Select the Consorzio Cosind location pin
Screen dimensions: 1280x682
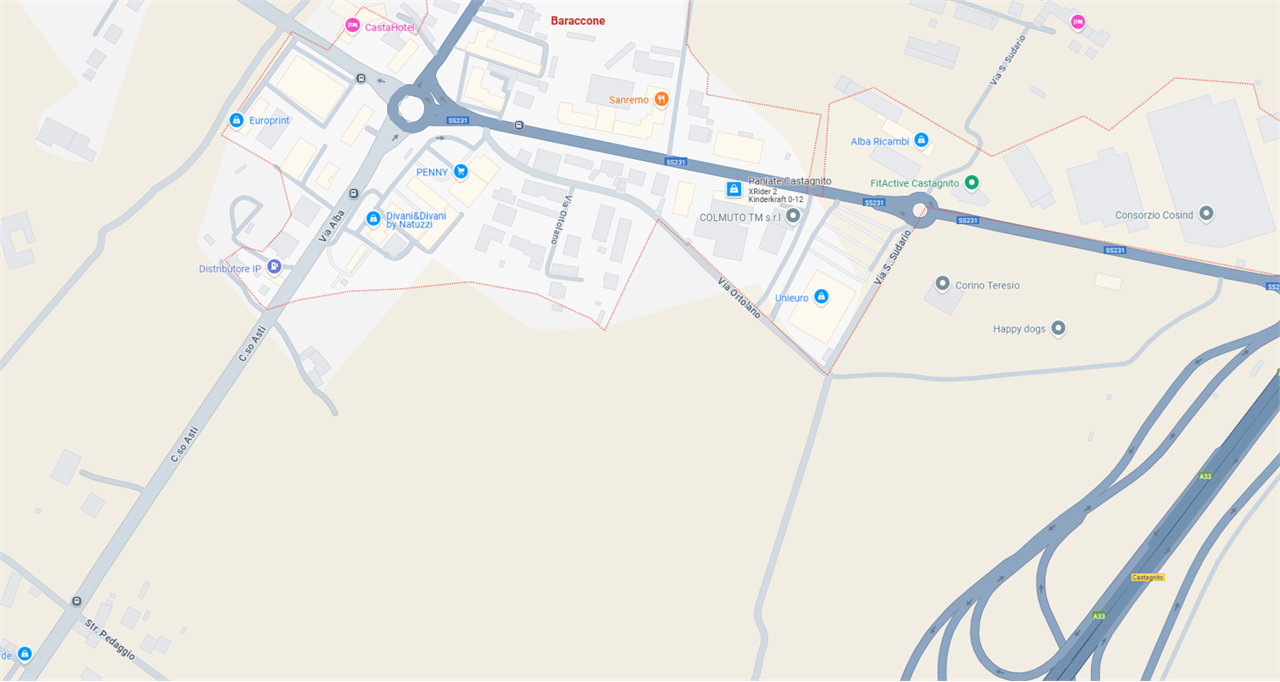(x=1206, y=214)
